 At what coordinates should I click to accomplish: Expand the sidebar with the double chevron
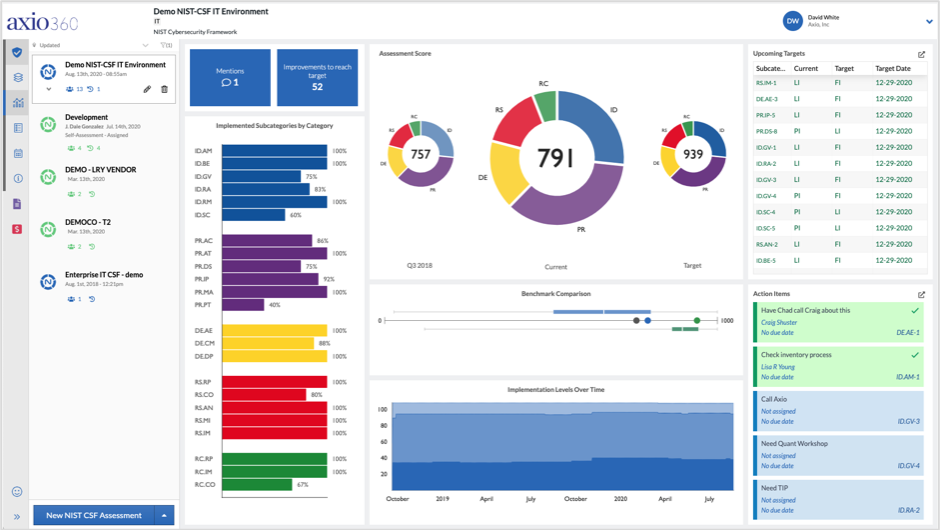click(x=16, y=516)
